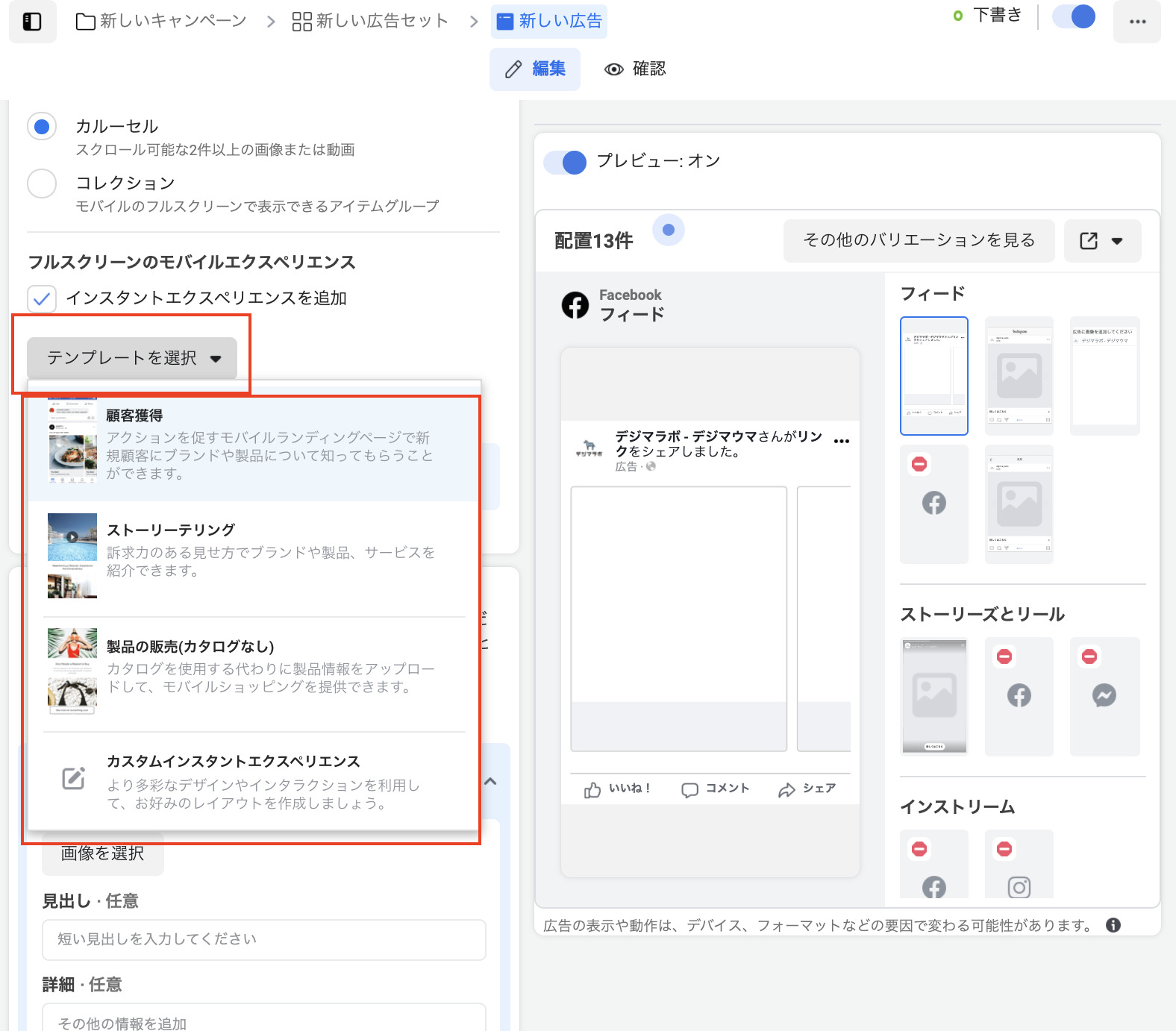The image size is (1176, 1031).
Task: Click その他のバリエーションを見る button
Action: click(x=918, y=241)
